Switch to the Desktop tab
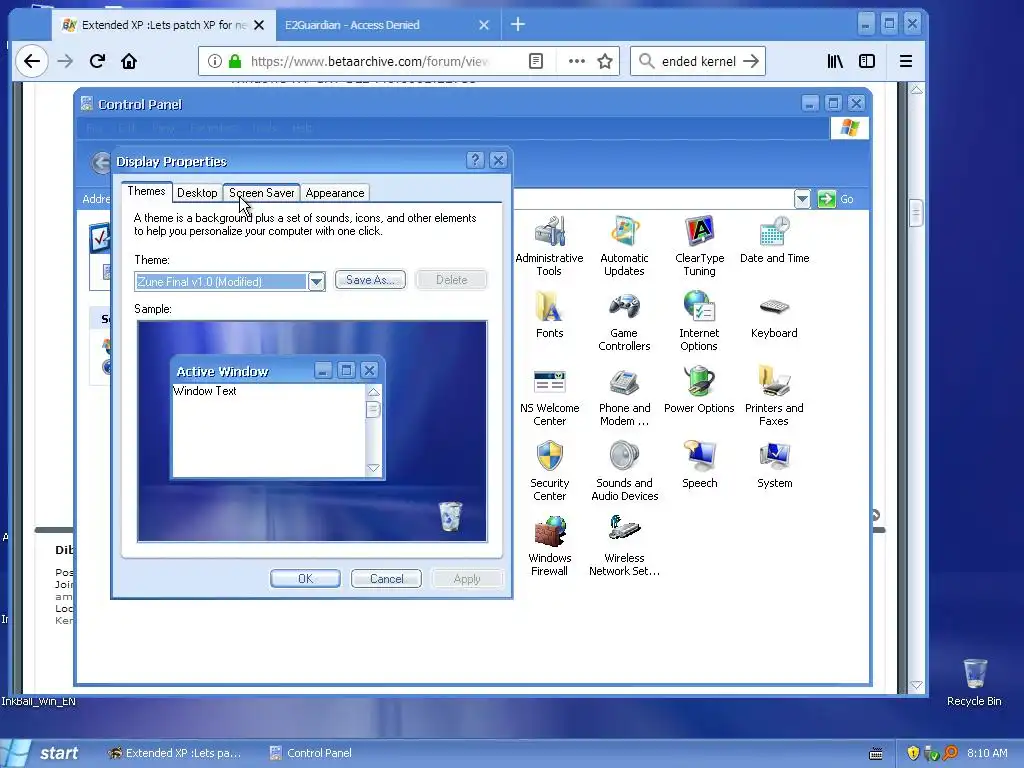The height and width of the screenshot is (768, 1024). click(197, 193)
